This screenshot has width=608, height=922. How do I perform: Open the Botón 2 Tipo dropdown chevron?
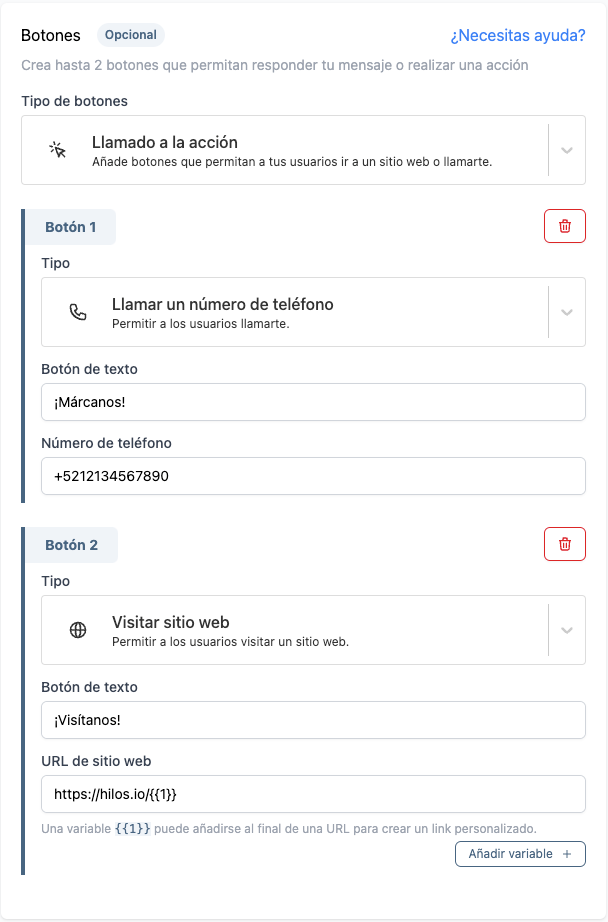point(567,630)
